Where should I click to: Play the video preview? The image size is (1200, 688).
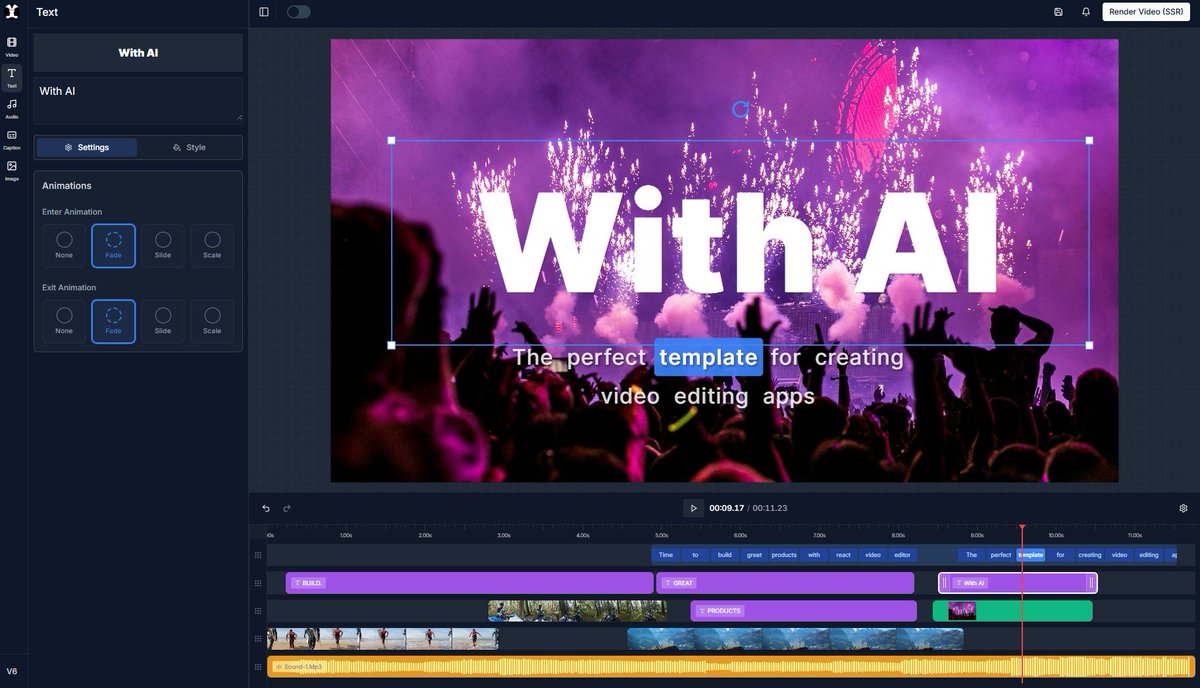tap(693, 508)
